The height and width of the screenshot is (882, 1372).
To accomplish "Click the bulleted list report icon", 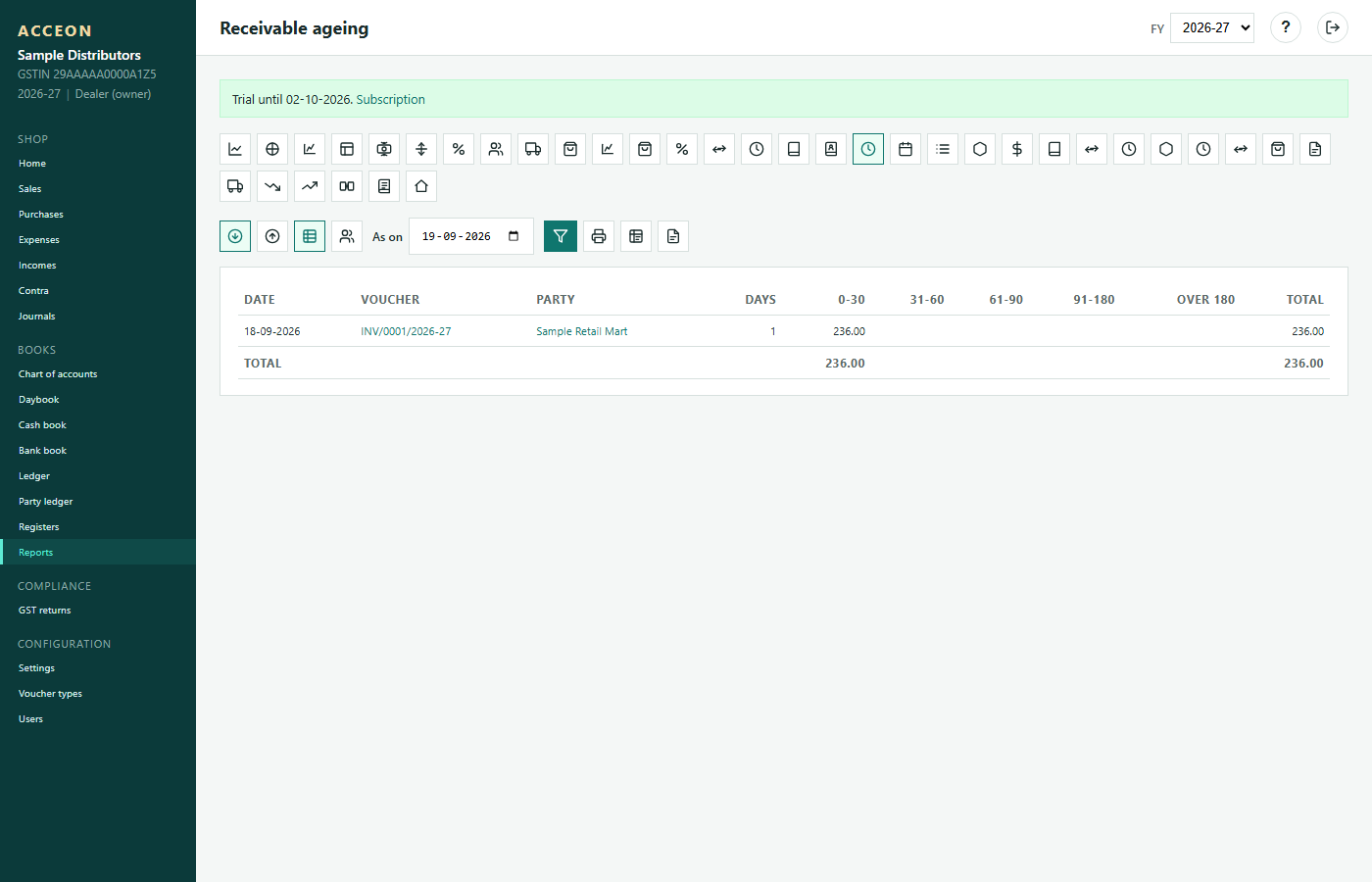I will tap(943, 149).
